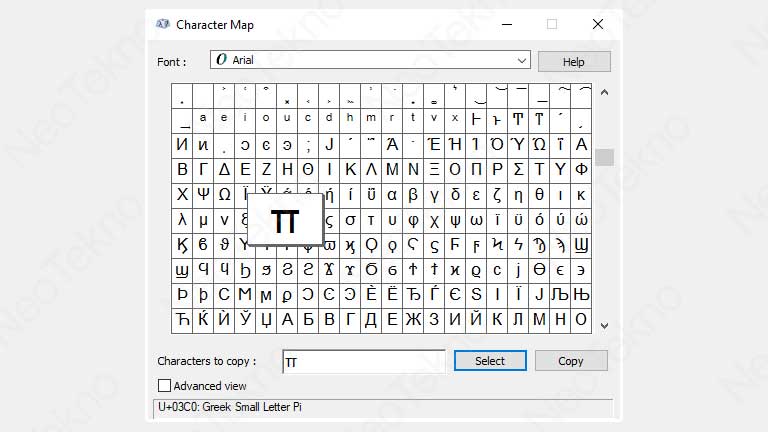Open the Help button
Viewport: 768px width, 432px height.
(x=573, y=61)
